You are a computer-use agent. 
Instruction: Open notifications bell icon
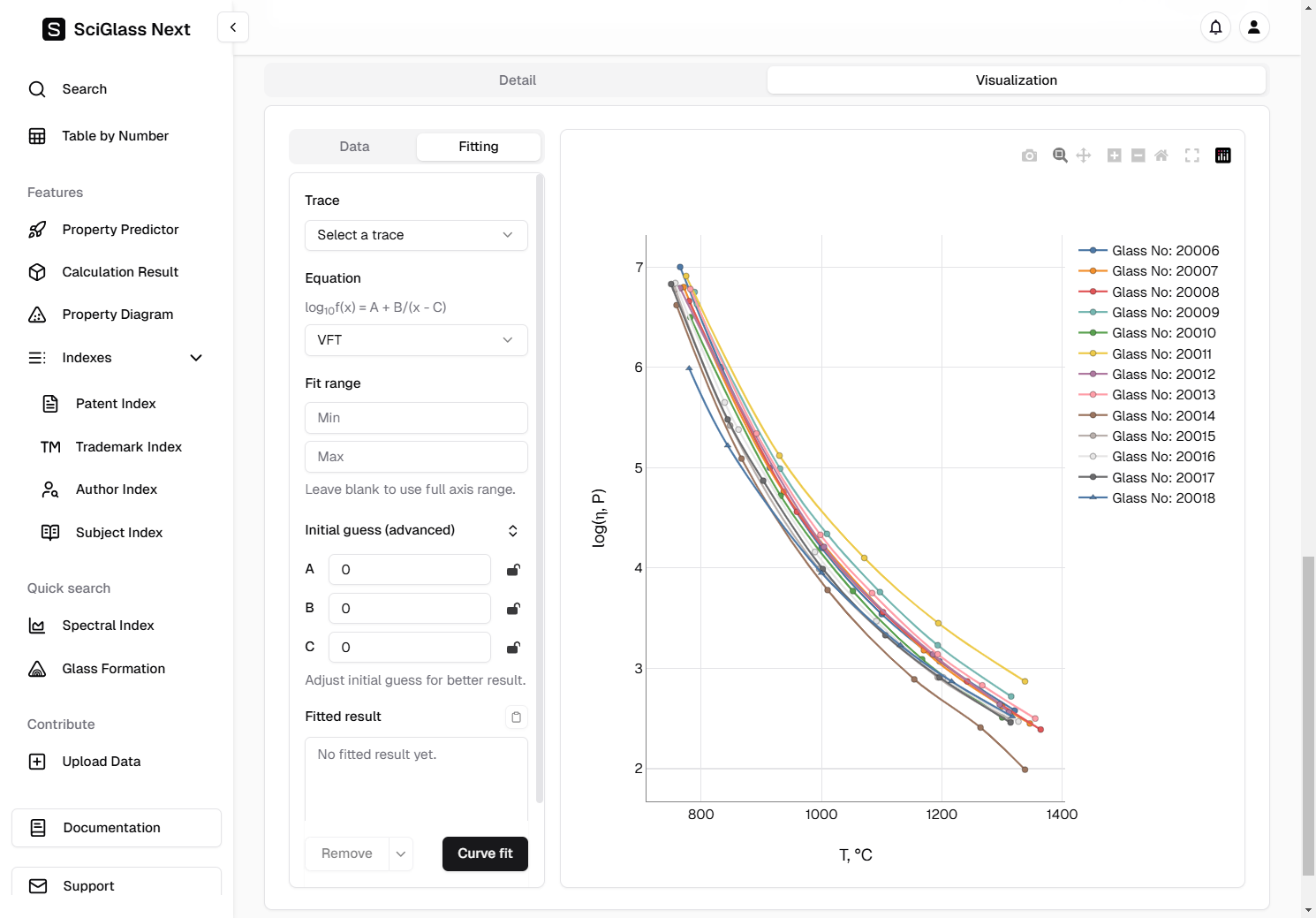pyautogui.click(x=1215, y=27)
